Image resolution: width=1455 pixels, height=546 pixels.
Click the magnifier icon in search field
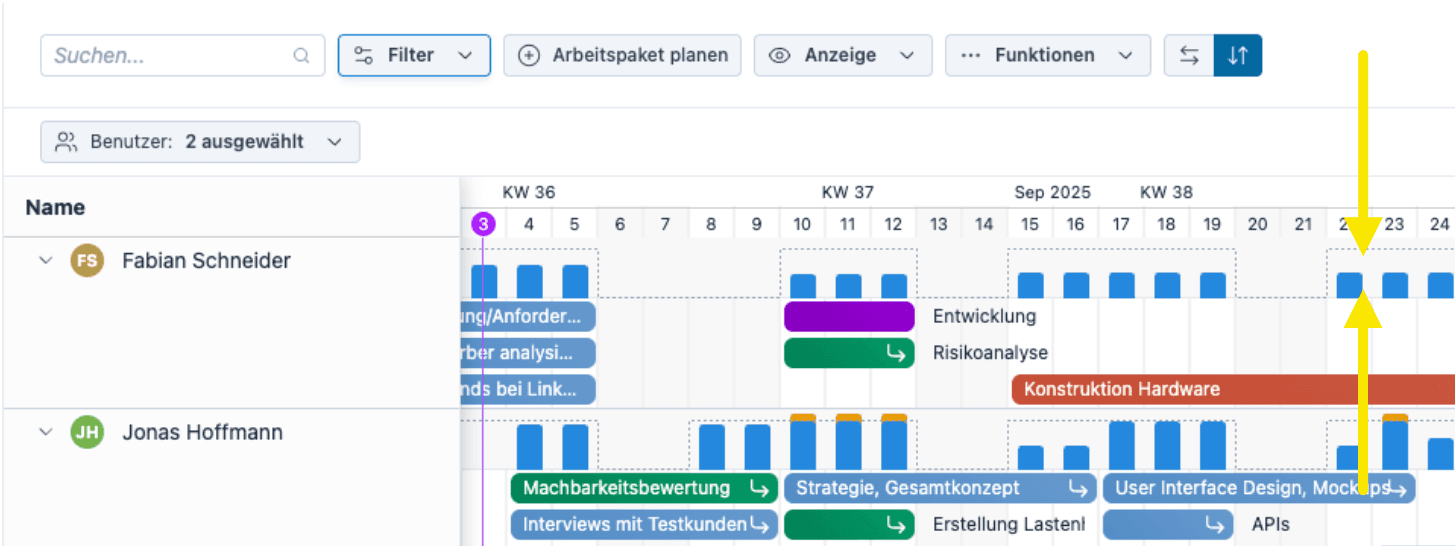[x=301, y=56]
